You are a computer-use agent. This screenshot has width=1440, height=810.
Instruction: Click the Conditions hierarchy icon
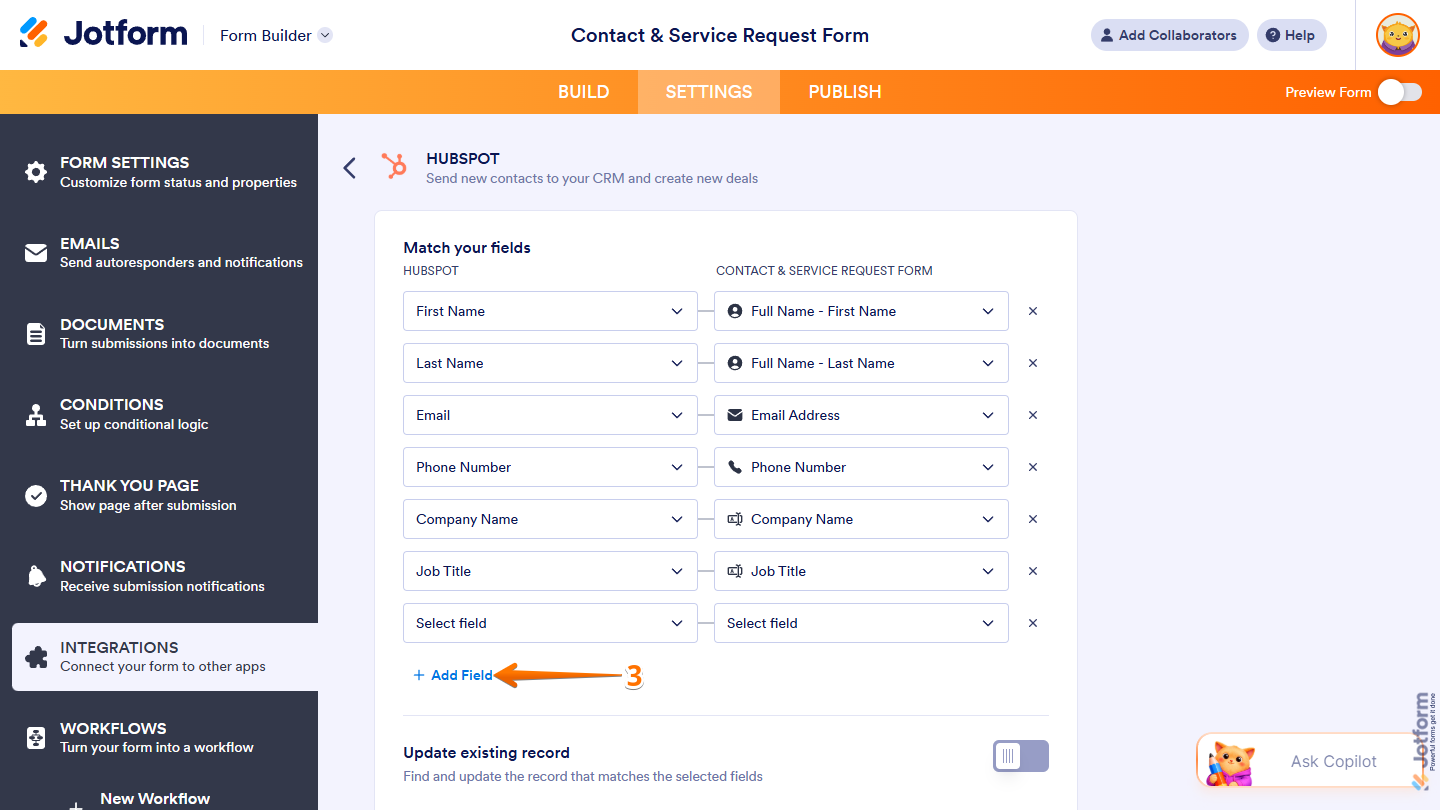36,415
